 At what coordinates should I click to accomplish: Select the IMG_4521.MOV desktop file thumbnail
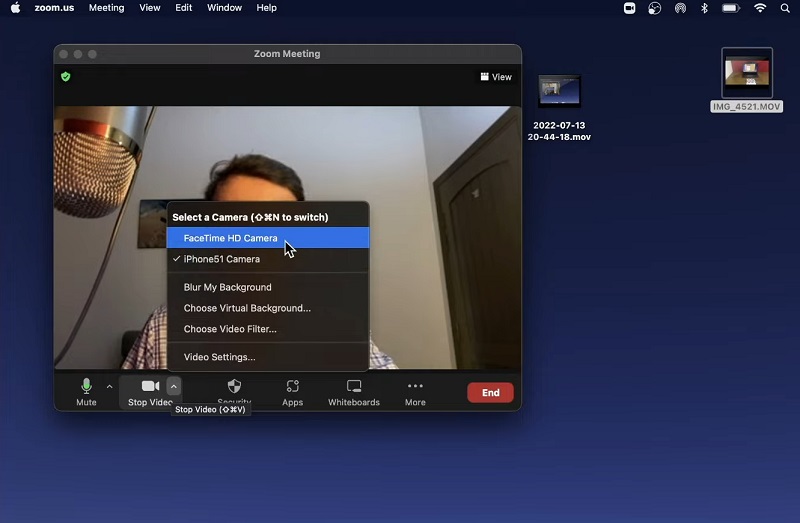[747, 74]
